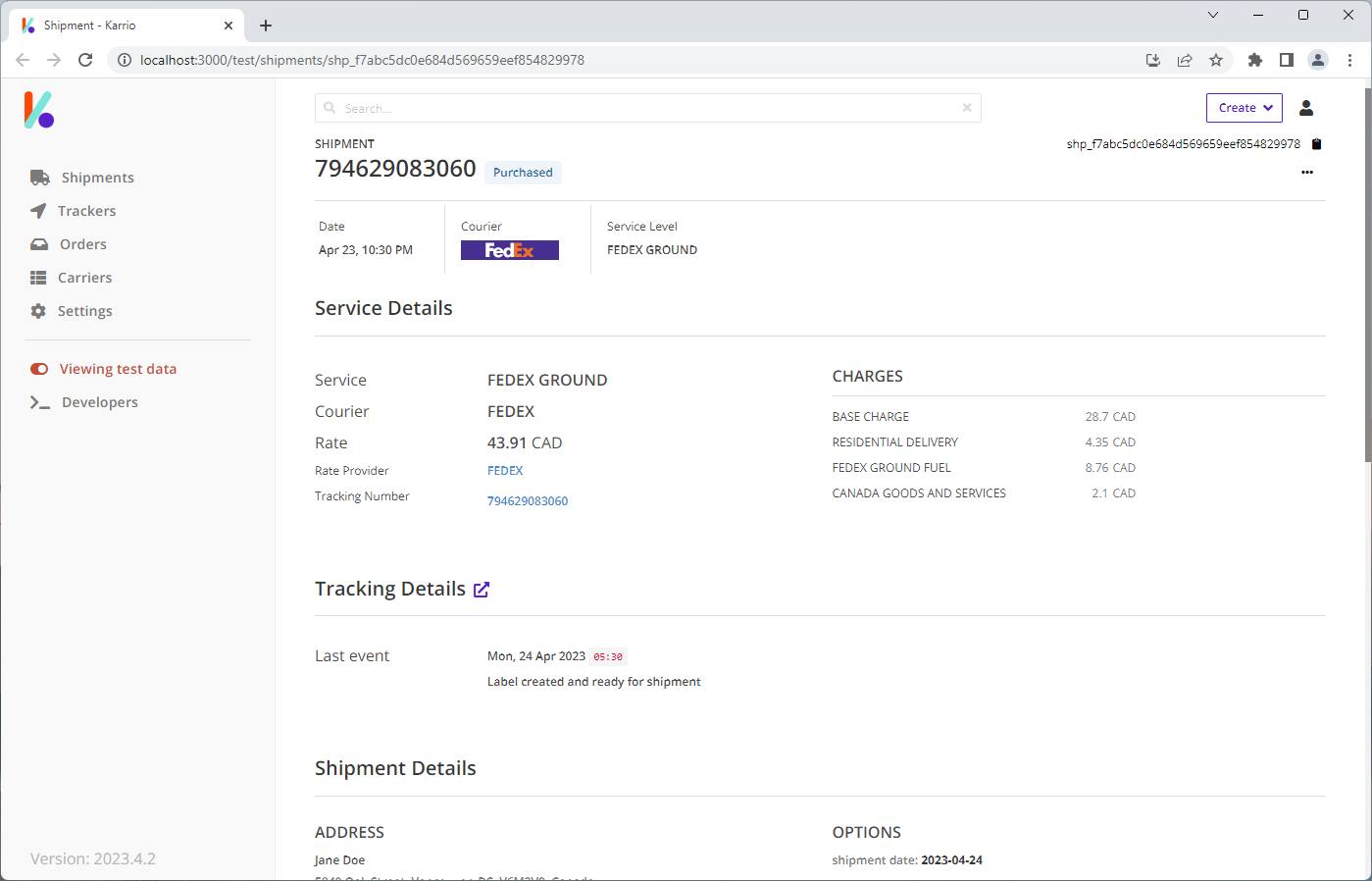Click the BASE CHARGE row label
Image resolution: width=1372 pixels, height=881 pixels.
pos(871,417)
